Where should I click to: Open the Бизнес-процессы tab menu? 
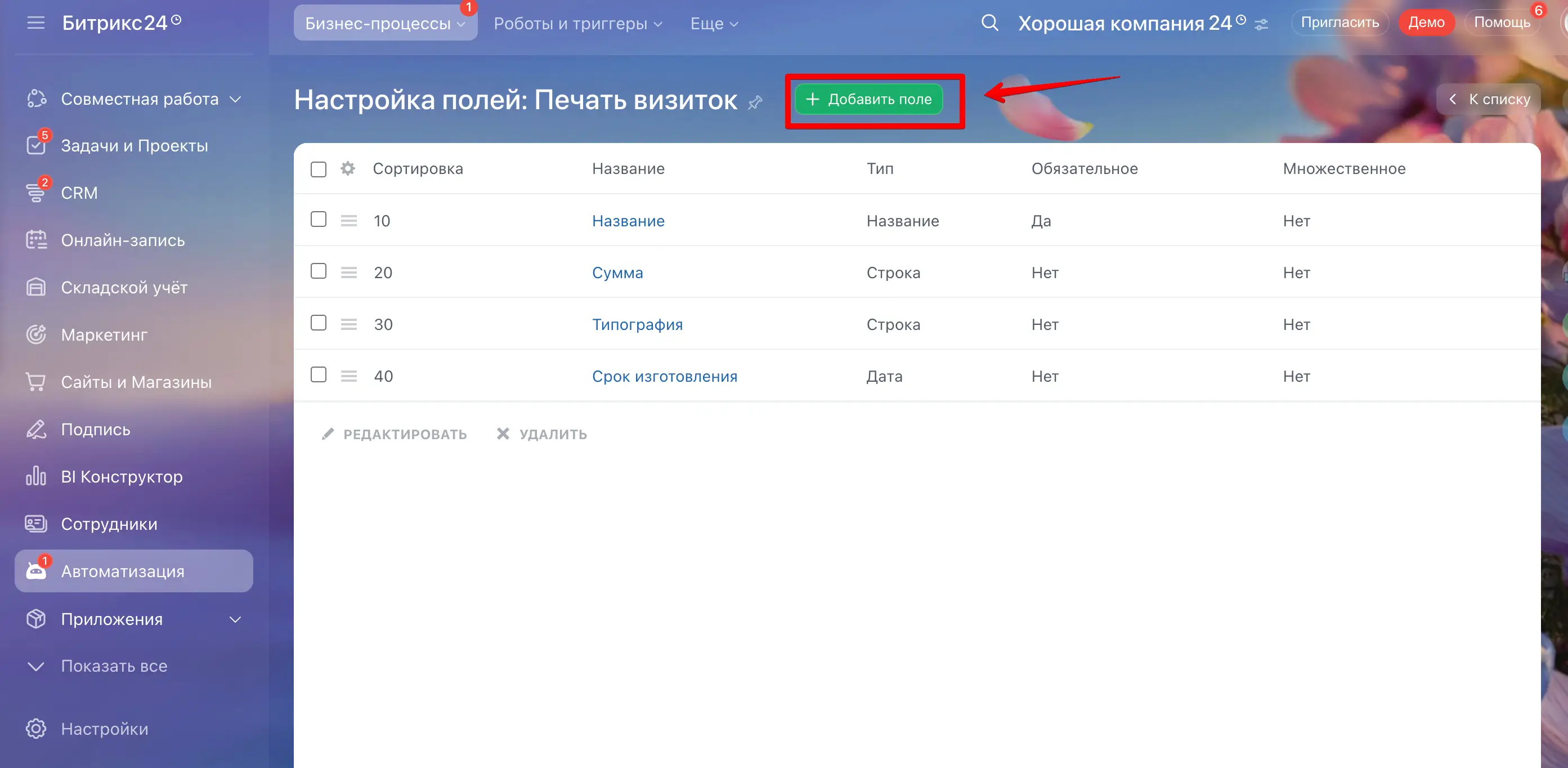pos(385,24)
